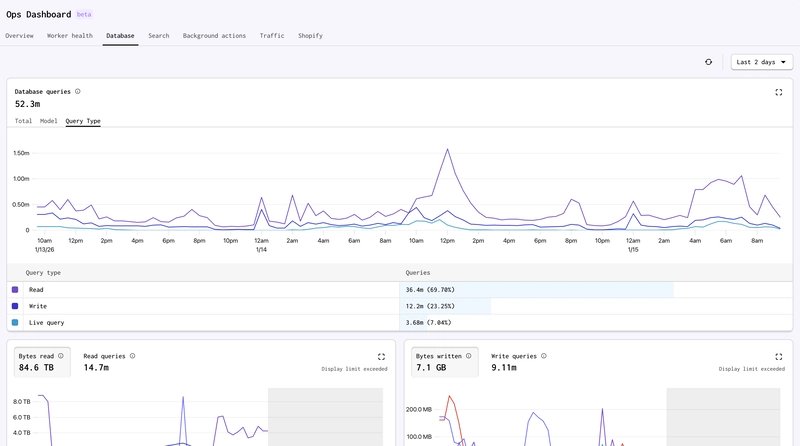Image resolution: width=800 pixels, height=446 pixels.
Task: Toggle the Read queries metric card
Action: [x=109, y=362]
